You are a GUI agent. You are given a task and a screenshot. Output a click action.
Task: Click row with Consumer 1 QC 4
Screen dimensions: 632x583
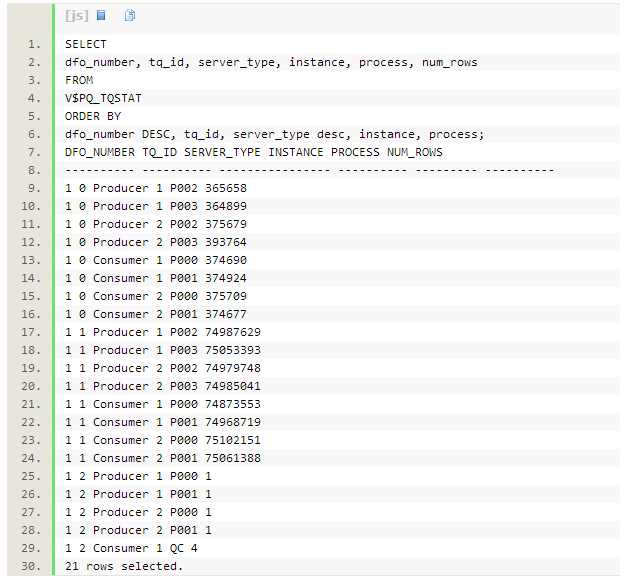(x=137, y=548)
